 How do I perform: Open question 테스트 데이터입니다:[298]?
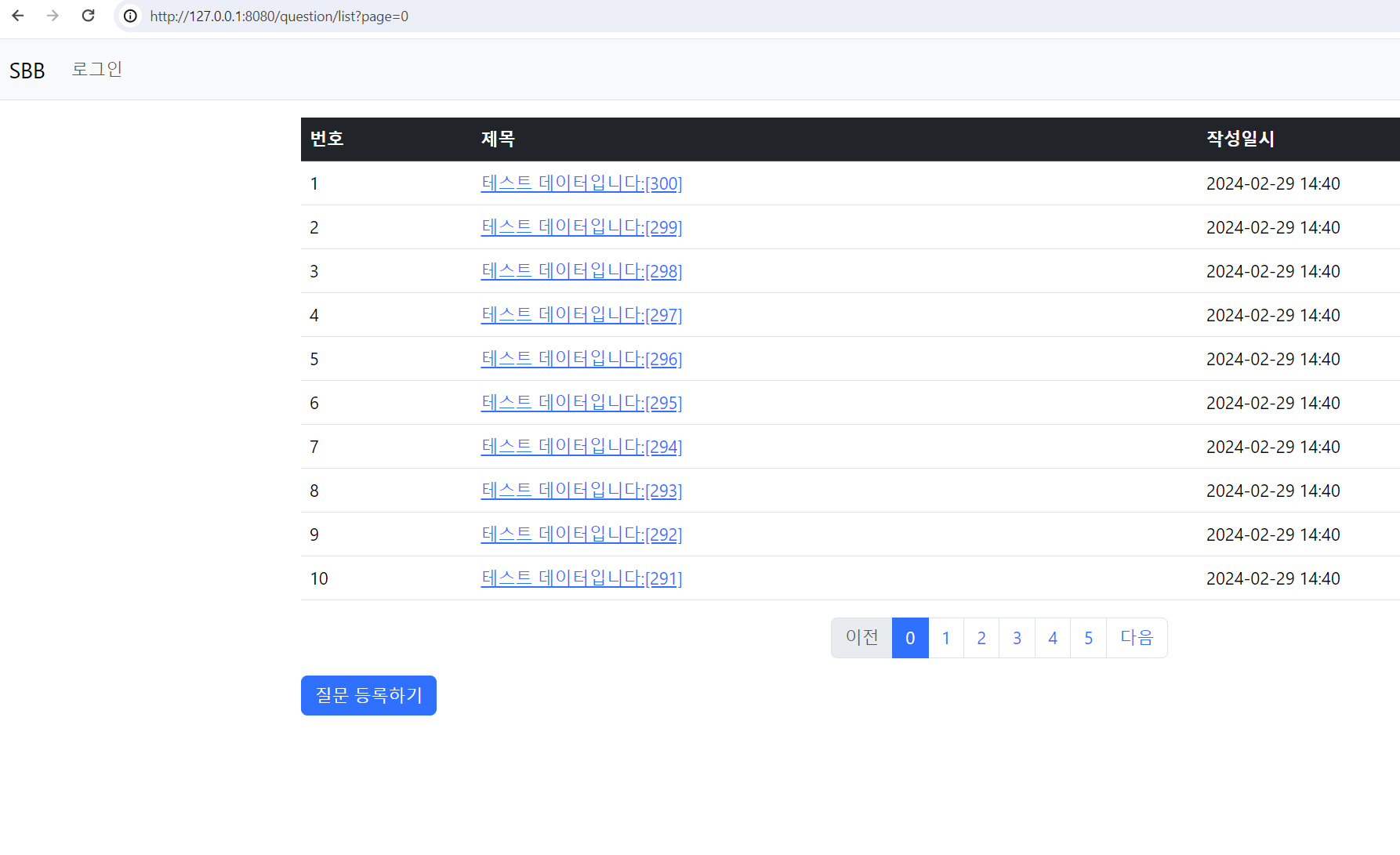[582, 271]
